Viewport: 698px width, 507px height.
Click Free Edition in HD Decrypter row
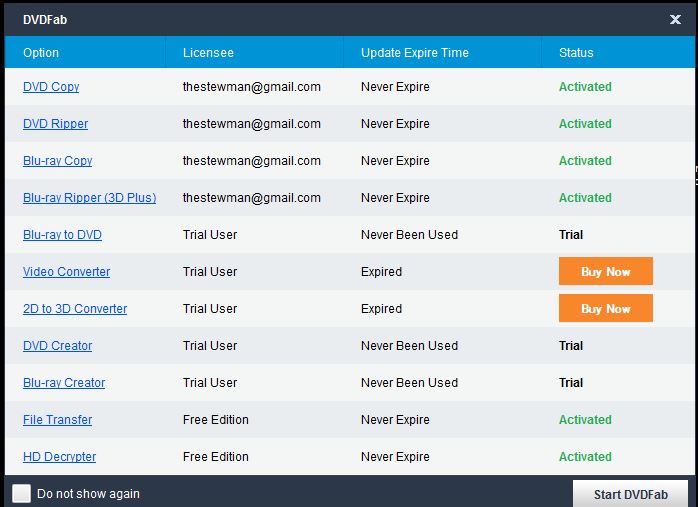(216, 456)
